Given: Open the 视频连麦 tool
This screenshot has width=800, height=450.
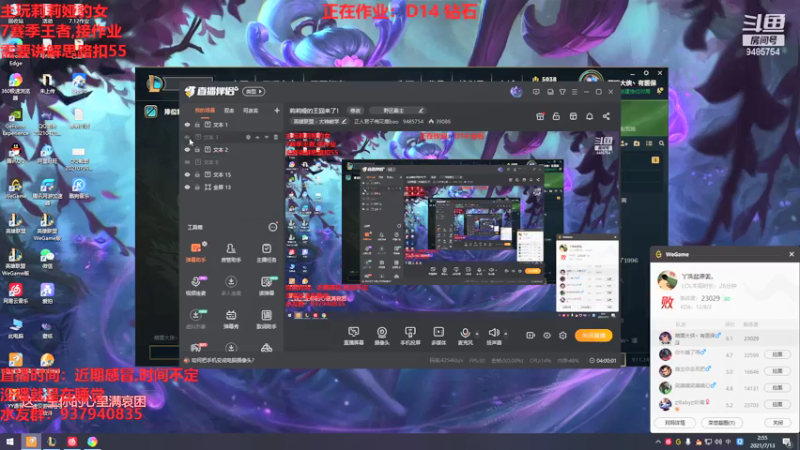Looking at the screenshot, I should pos(195,286).
